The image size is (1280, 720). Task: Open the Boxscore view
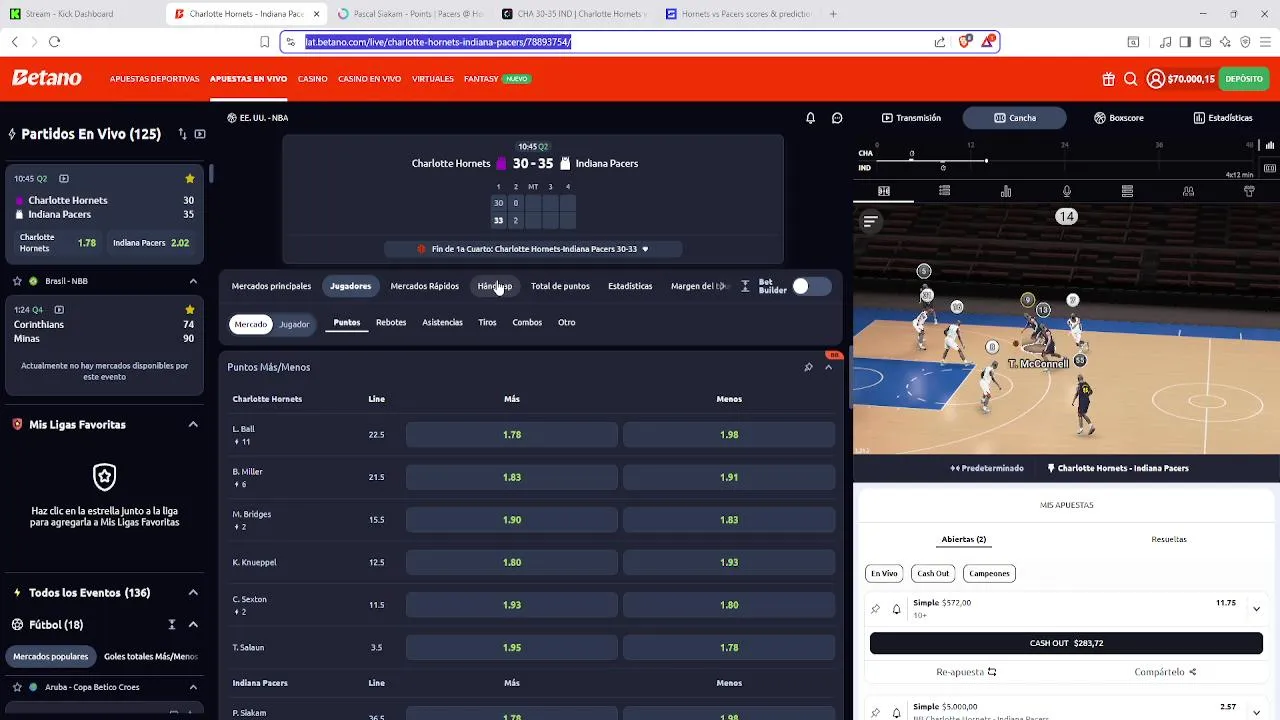pyautogui.click(x=1119, y=118)
